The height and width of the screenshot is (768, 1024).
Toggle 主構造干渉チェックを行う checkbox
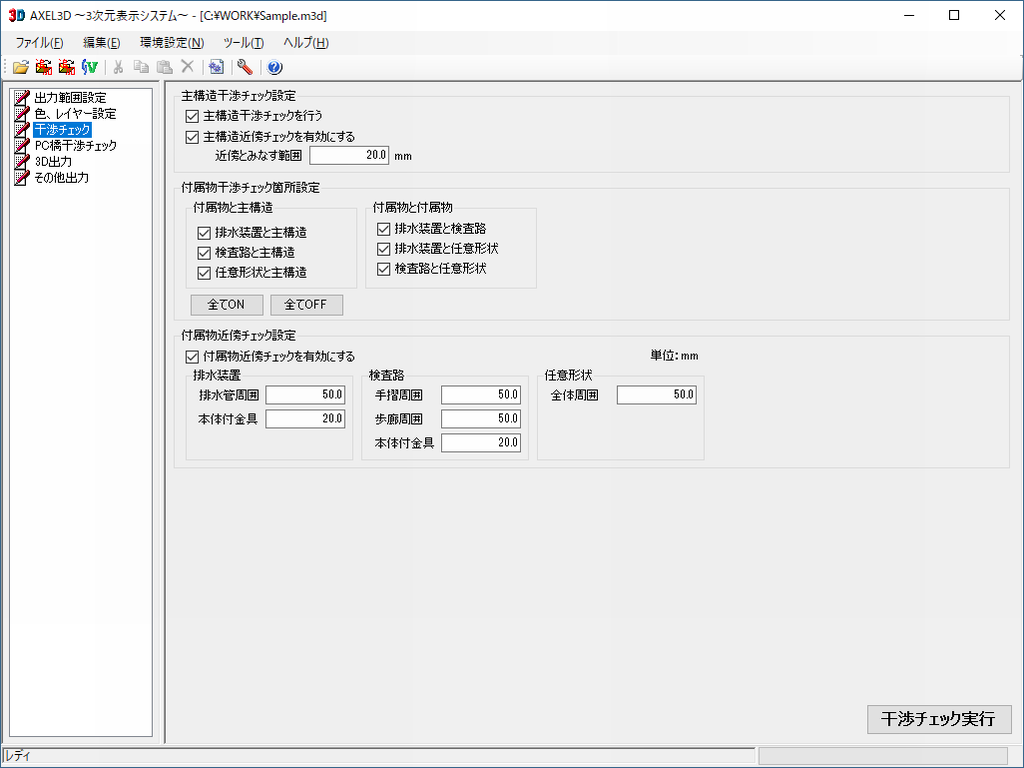tap(193, 116)
